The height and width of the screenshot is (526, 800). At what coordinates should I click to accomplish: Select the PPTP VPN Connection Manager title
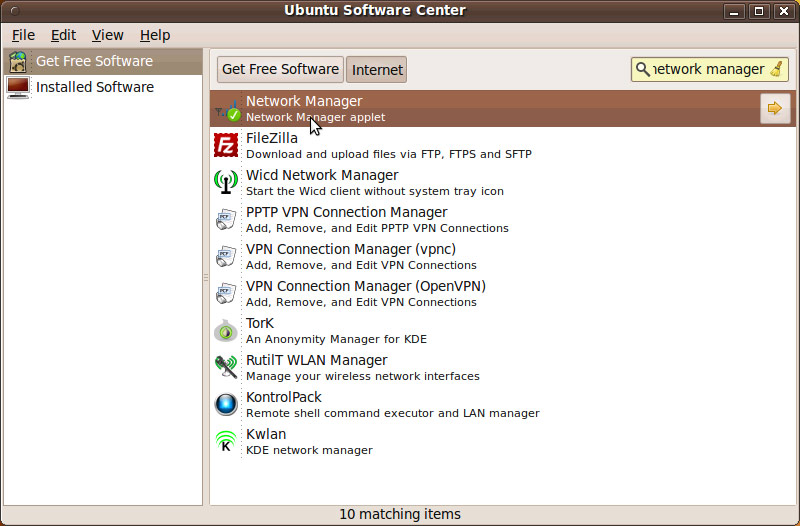(x=346, y=212)
